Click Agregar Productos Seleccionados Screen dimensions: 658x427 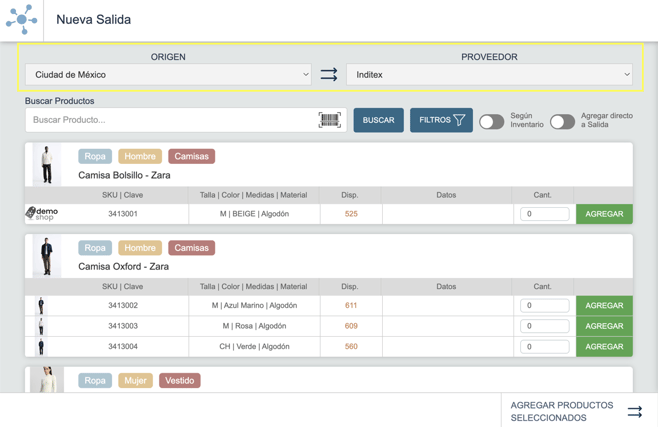(x=579, y=411)
